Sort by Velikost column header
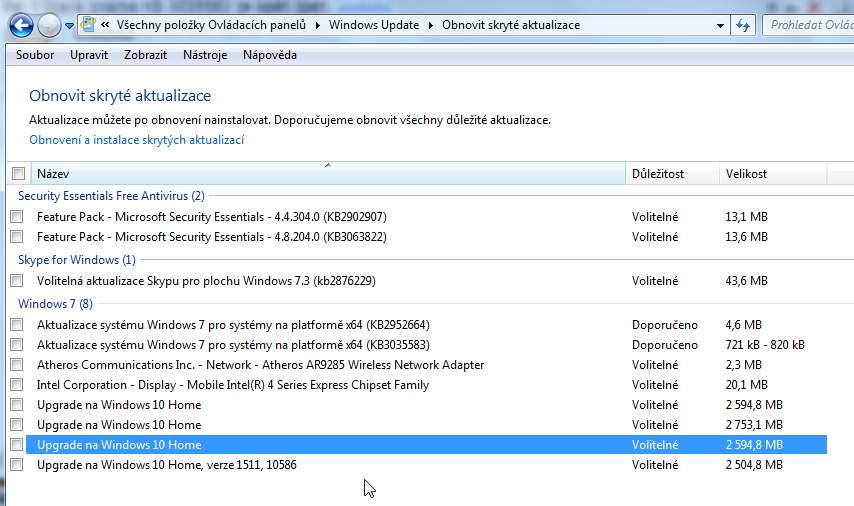The image size is (854, 506). coord(773,174)
